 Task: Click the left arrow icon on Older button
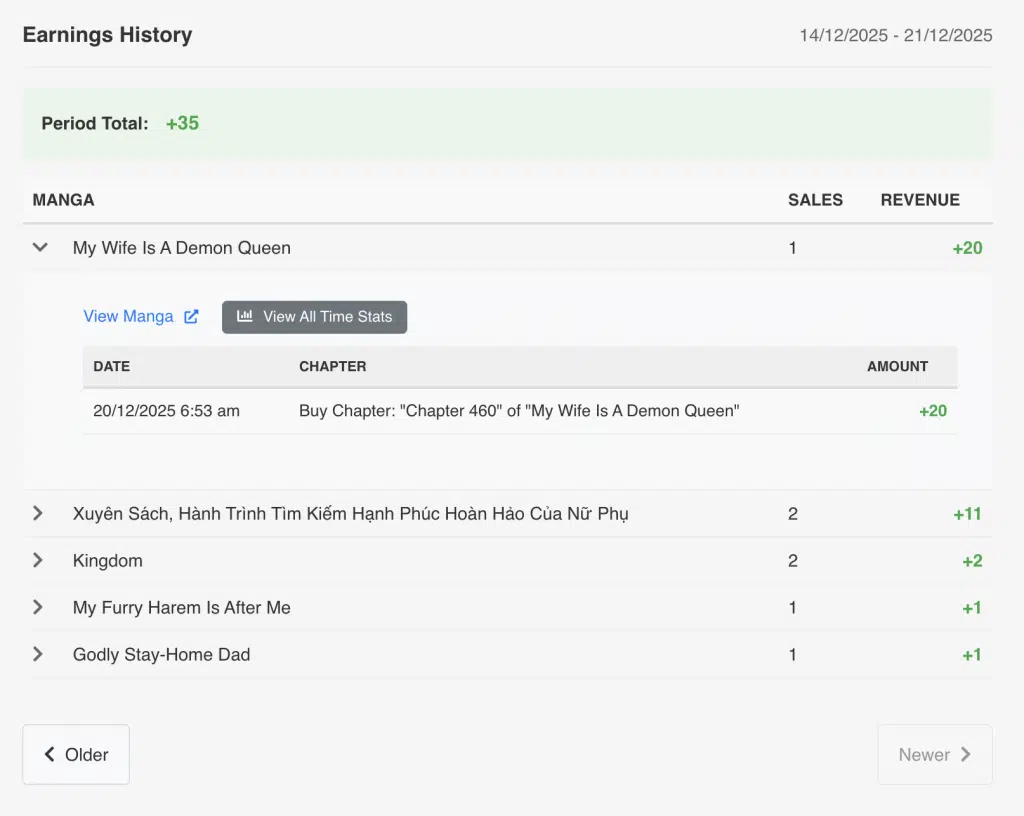49,755
